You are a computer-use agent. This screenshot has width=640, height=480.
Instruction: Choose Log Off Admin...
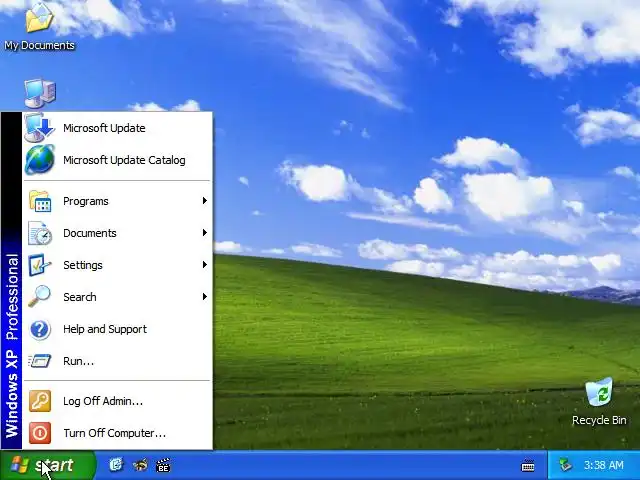coord(118,401)
